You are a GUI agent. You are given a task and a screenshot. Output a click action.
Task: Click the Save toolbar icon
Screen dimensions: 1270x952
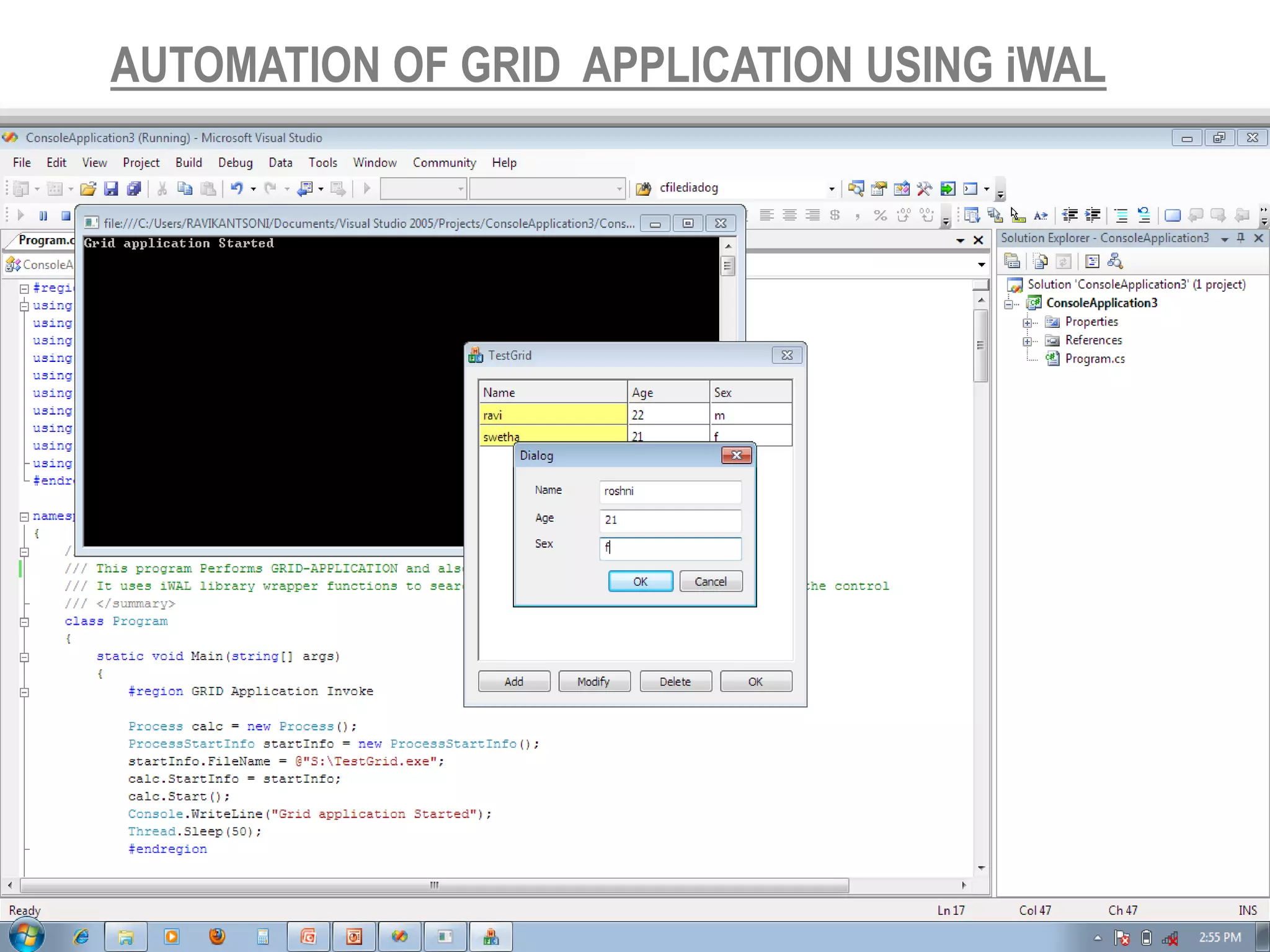pos(111,188)
